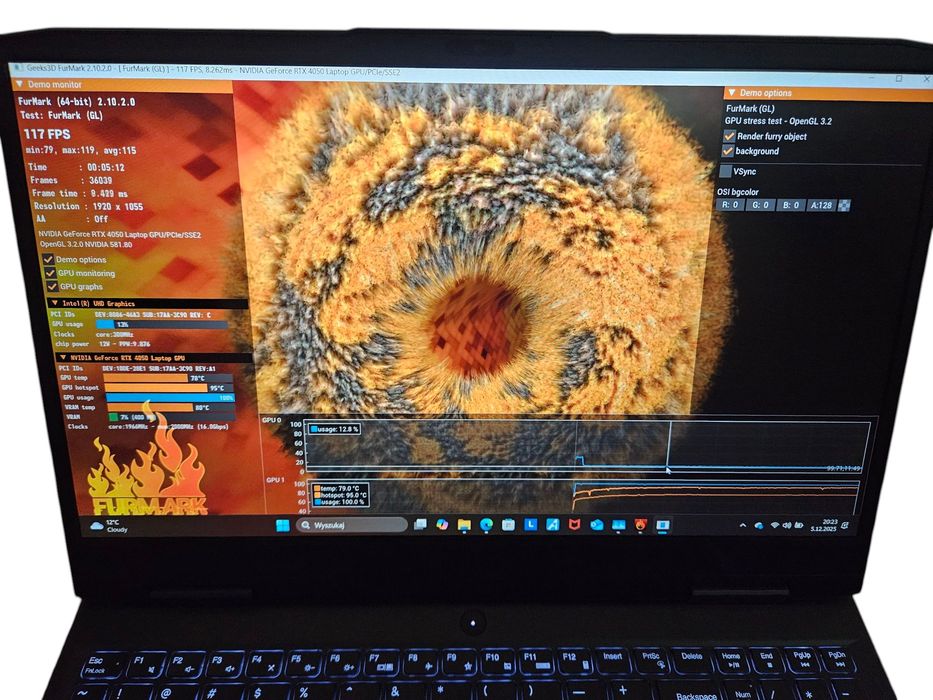
Task: Click the Test: FurMark (GL) line
Action: coord(61,115)
